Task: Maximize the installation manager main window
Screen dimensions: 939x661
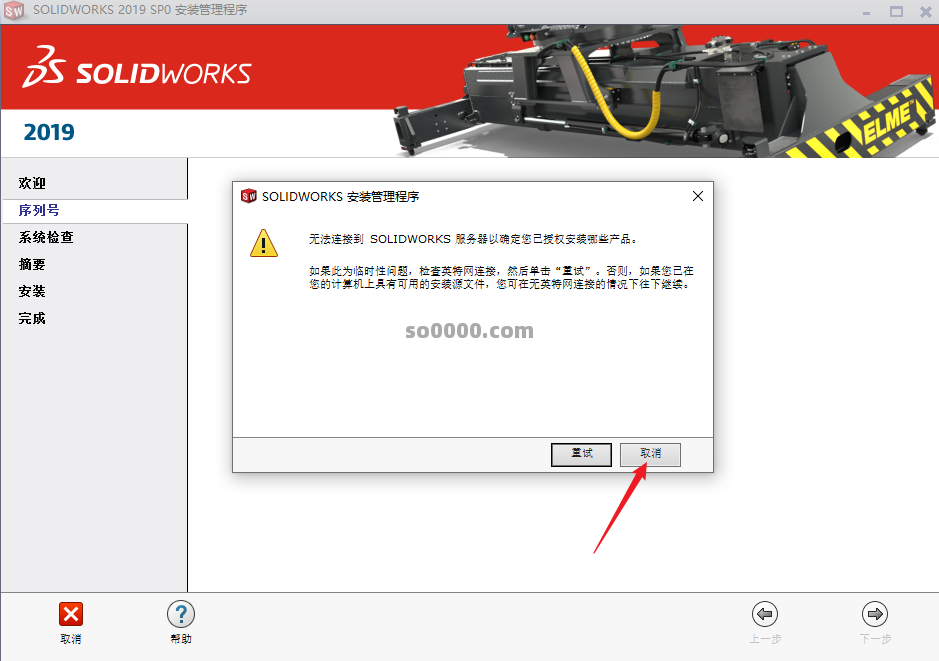Action: [896, 11]
